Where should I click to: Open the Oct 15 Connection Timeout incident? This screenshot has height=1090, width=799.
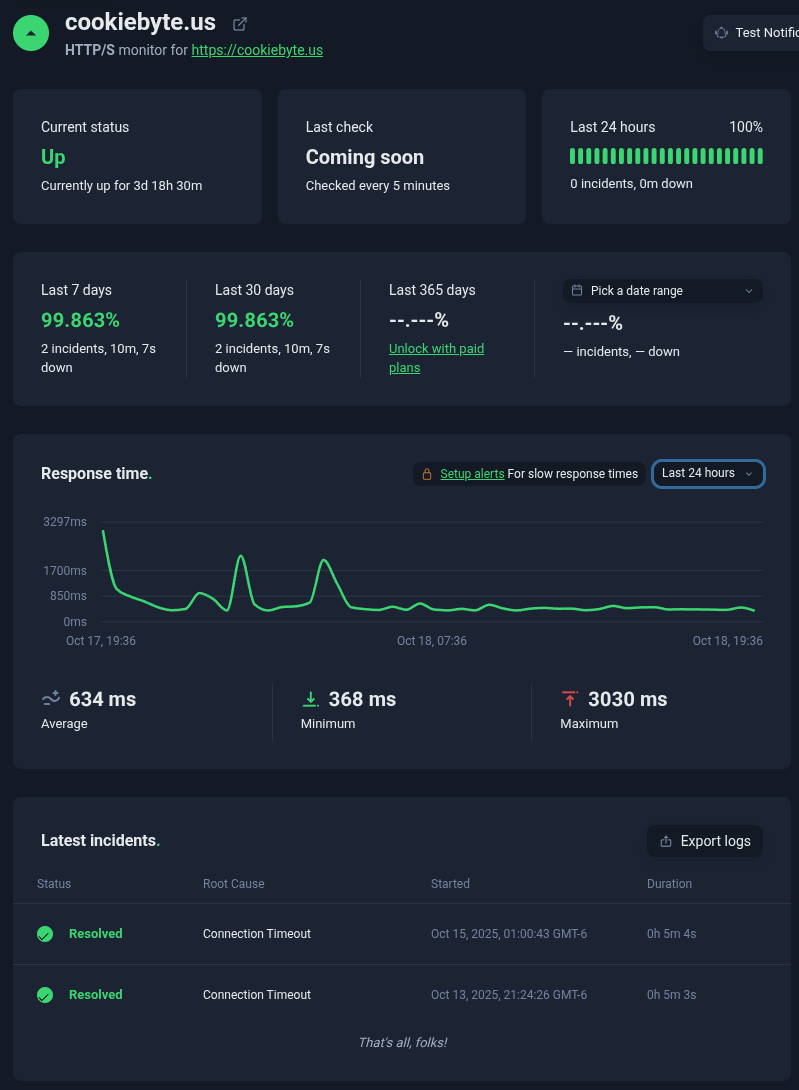[x=257, y=934]
